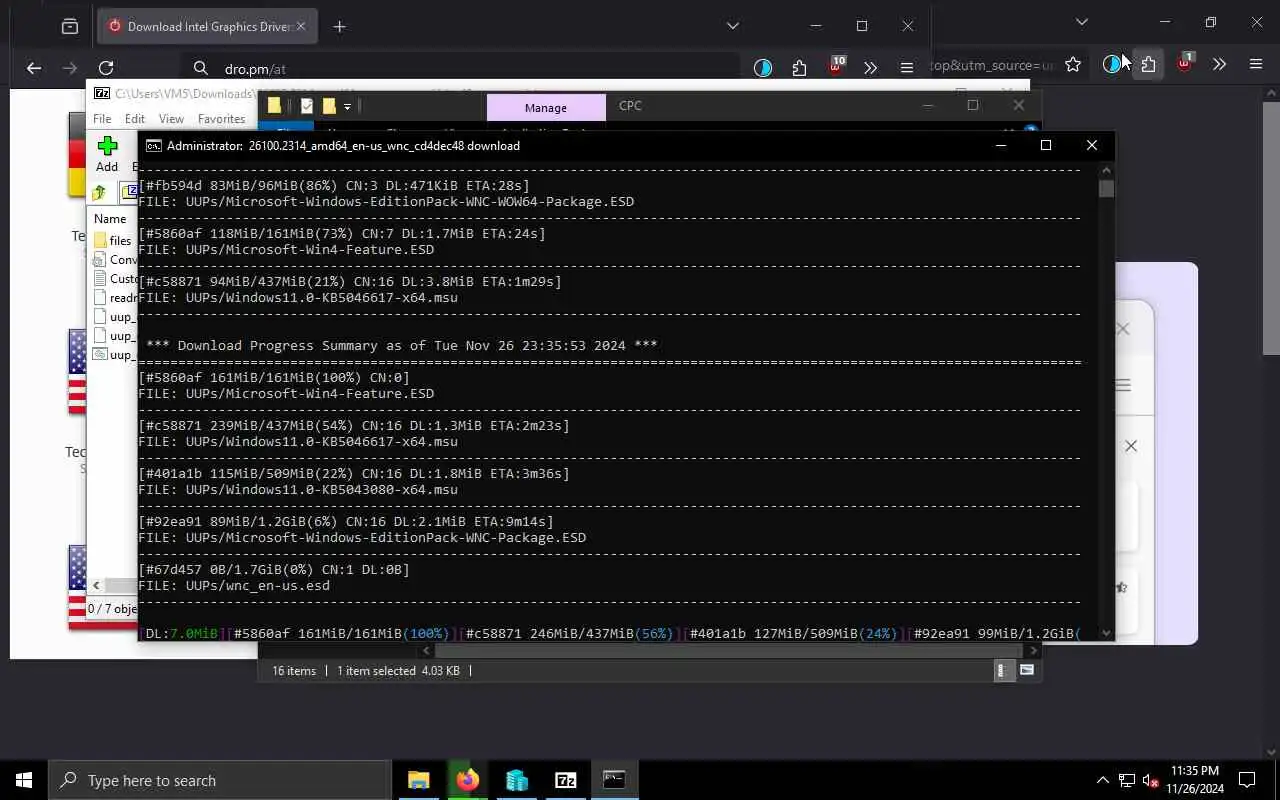Switch to command prompt from the taskbar
Screen dimensions: 1280x800
(x=614, y=780)
